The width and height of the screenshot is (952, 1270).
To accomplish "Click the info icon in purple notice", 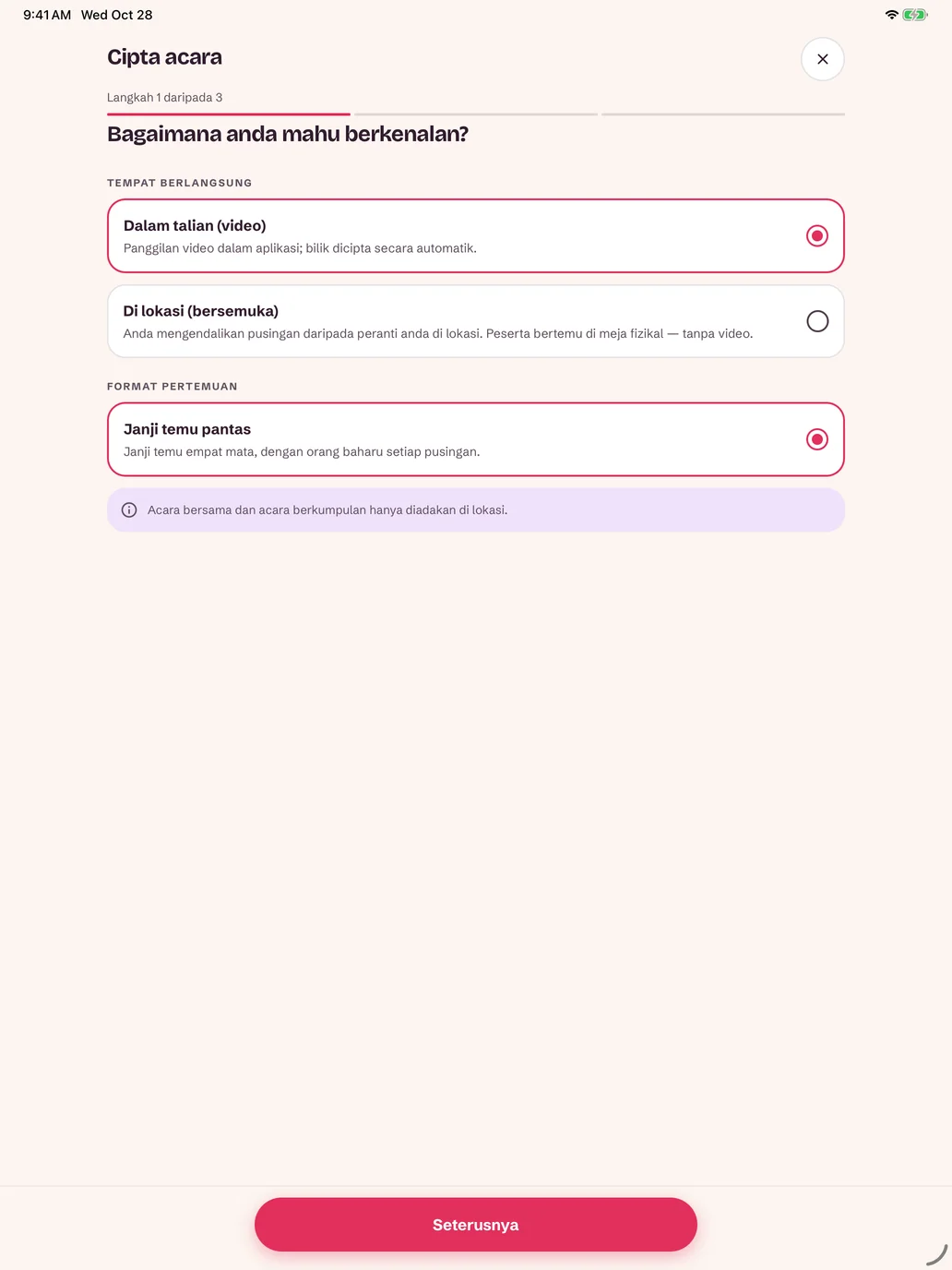I will pyautogui.click(x=129, y=509).
